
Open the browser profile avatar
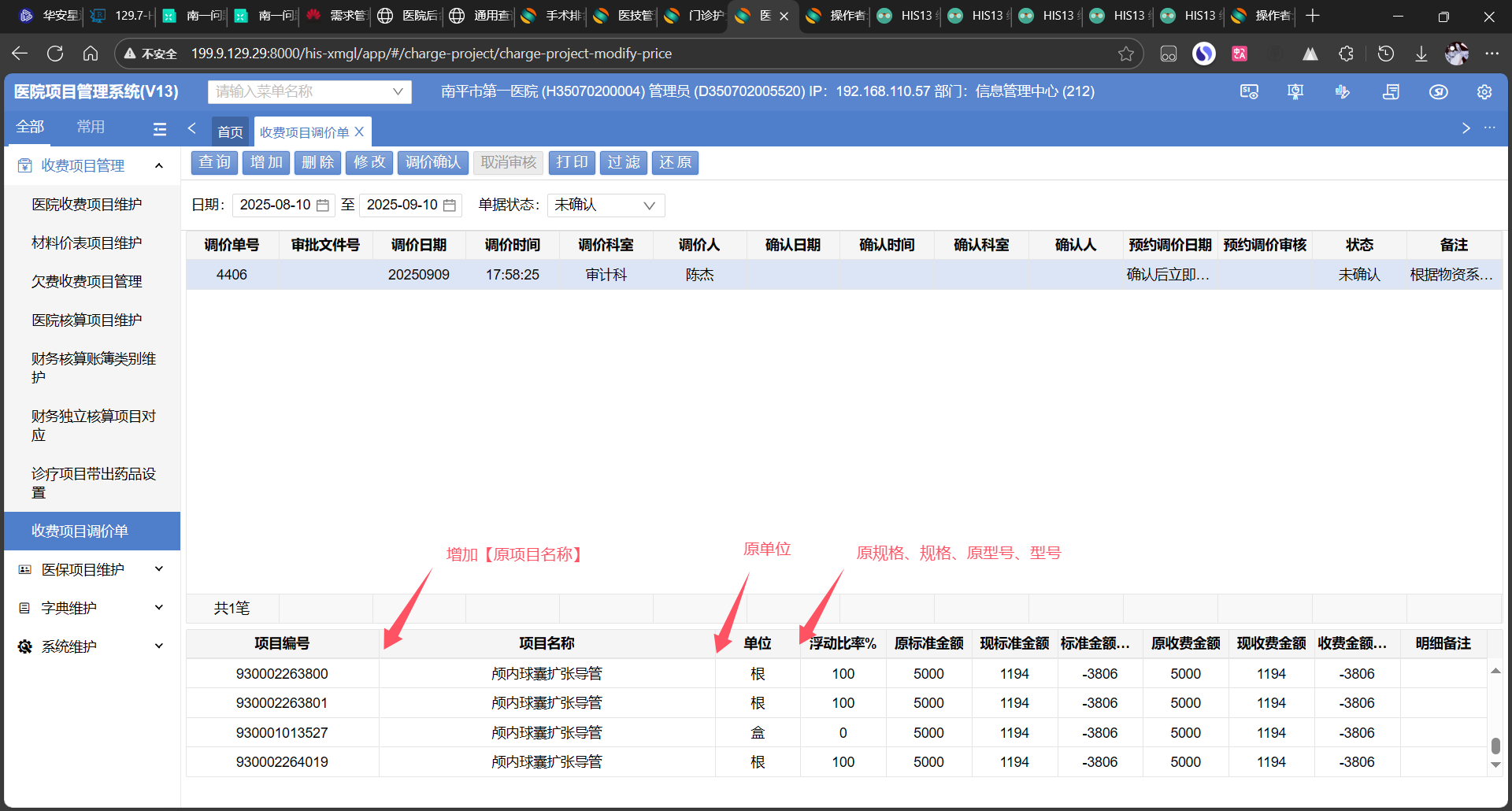point(1457,54)
